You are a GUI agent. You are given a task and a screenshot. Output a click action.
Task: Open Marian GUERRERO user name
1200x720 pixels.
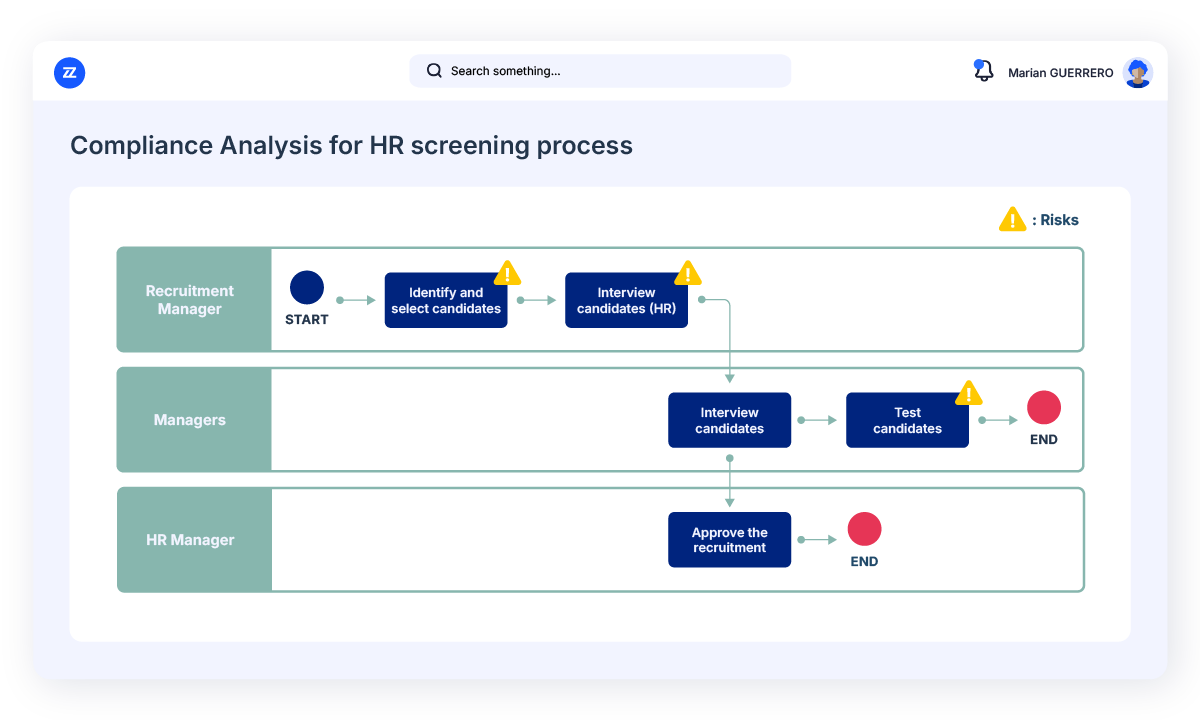point(1061,73)
